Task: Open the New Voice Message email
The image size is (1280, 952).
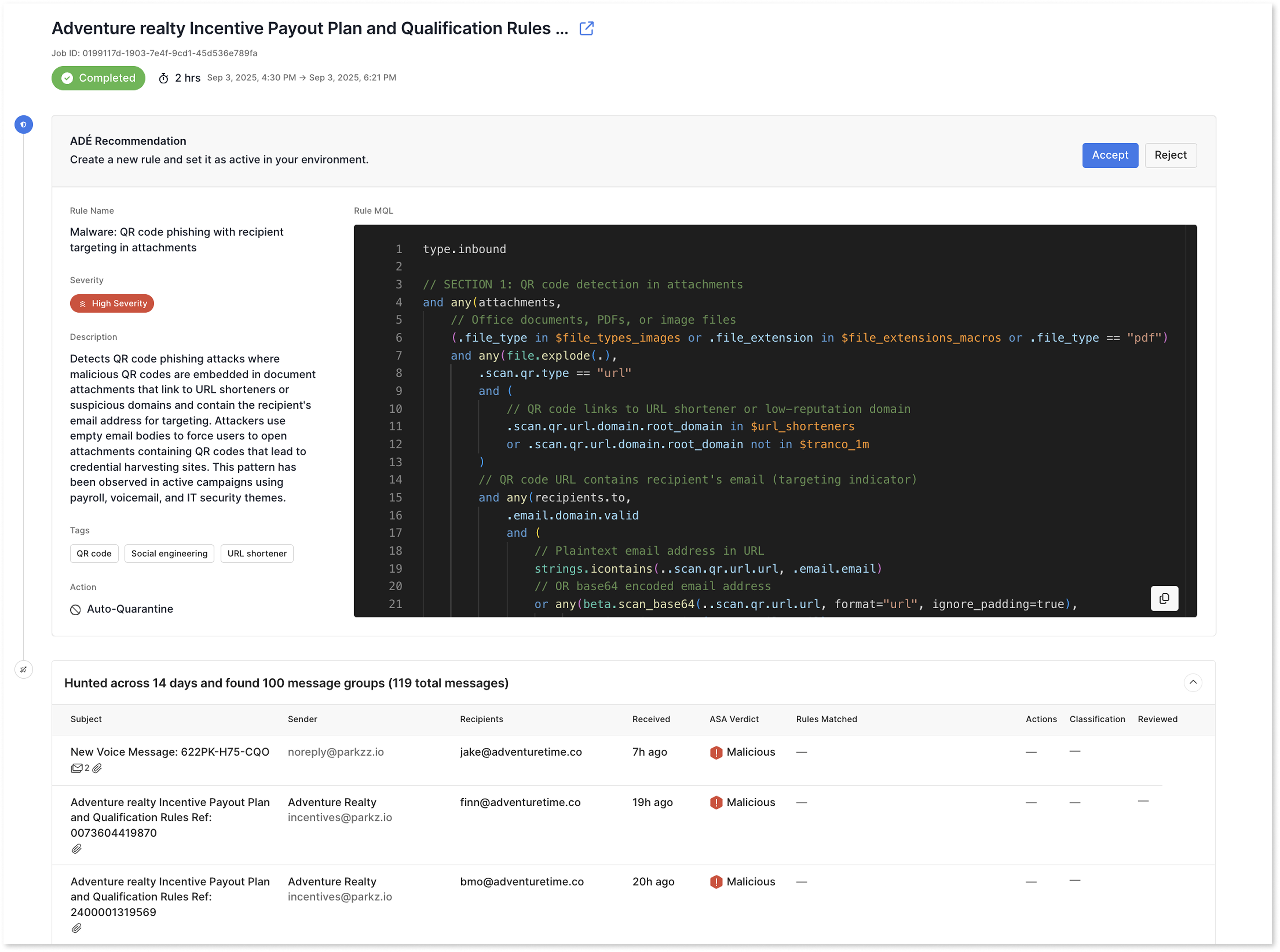Action: [x=169, y=752]
